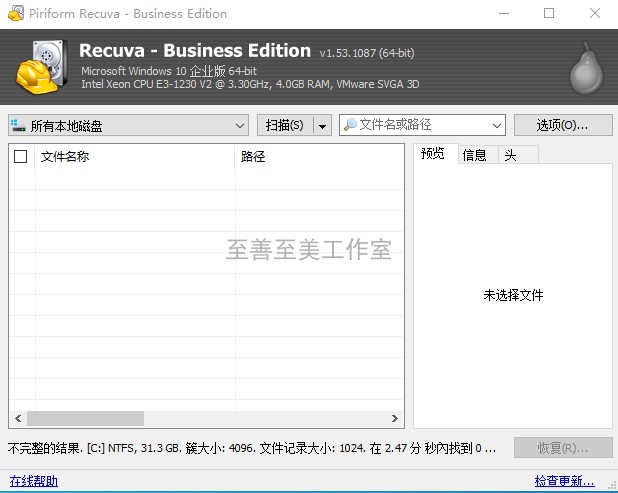Screen dimensions: 618x493
Task: Toggle the select-all checkbox in file list header
Action: point(20,156)
